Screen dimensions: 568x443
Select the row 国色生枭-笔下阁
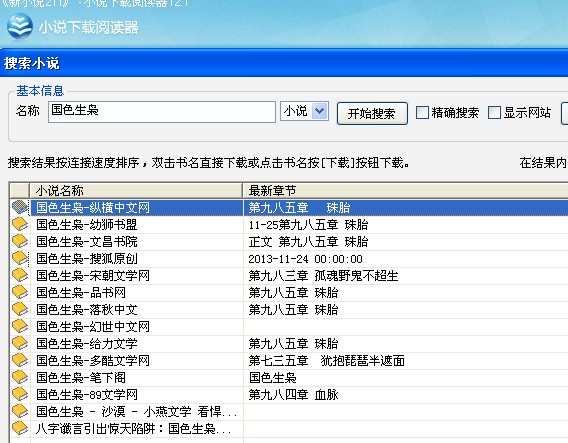[288, 378]
